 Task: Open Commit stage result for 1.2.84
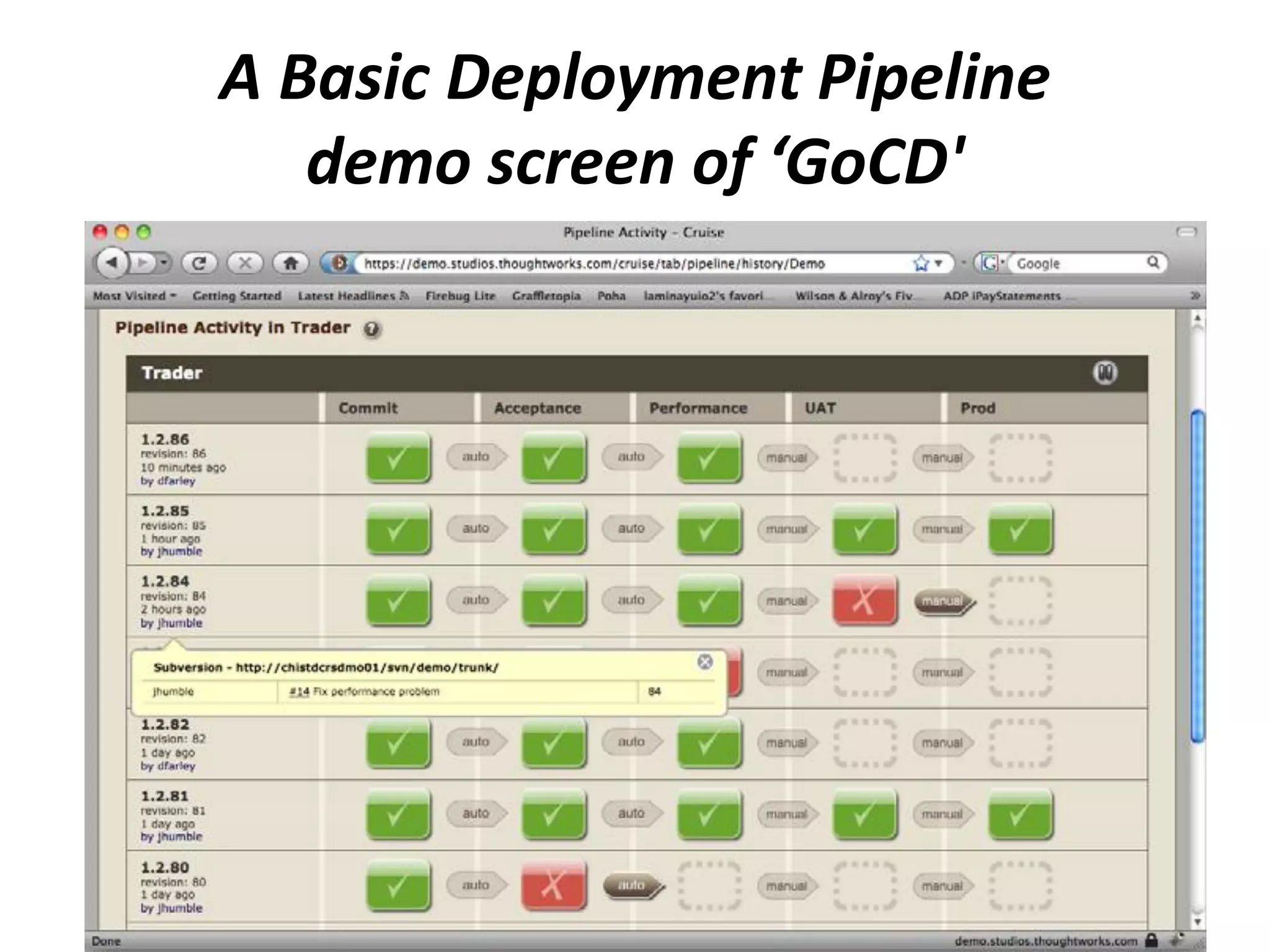[397, 601]
